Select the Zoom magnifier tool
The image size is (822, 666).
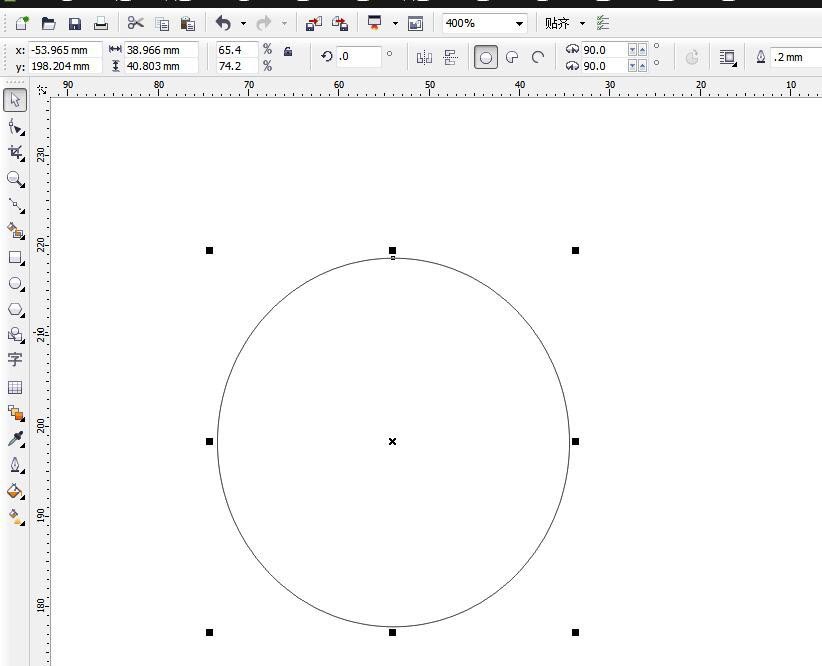pyautogui.click(x=16, y=179)
